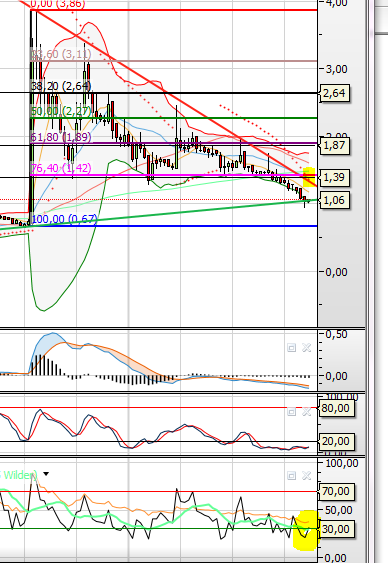Maximize the RSI Wilder panel
Screen dimensions: 388x563
point(291,476)
